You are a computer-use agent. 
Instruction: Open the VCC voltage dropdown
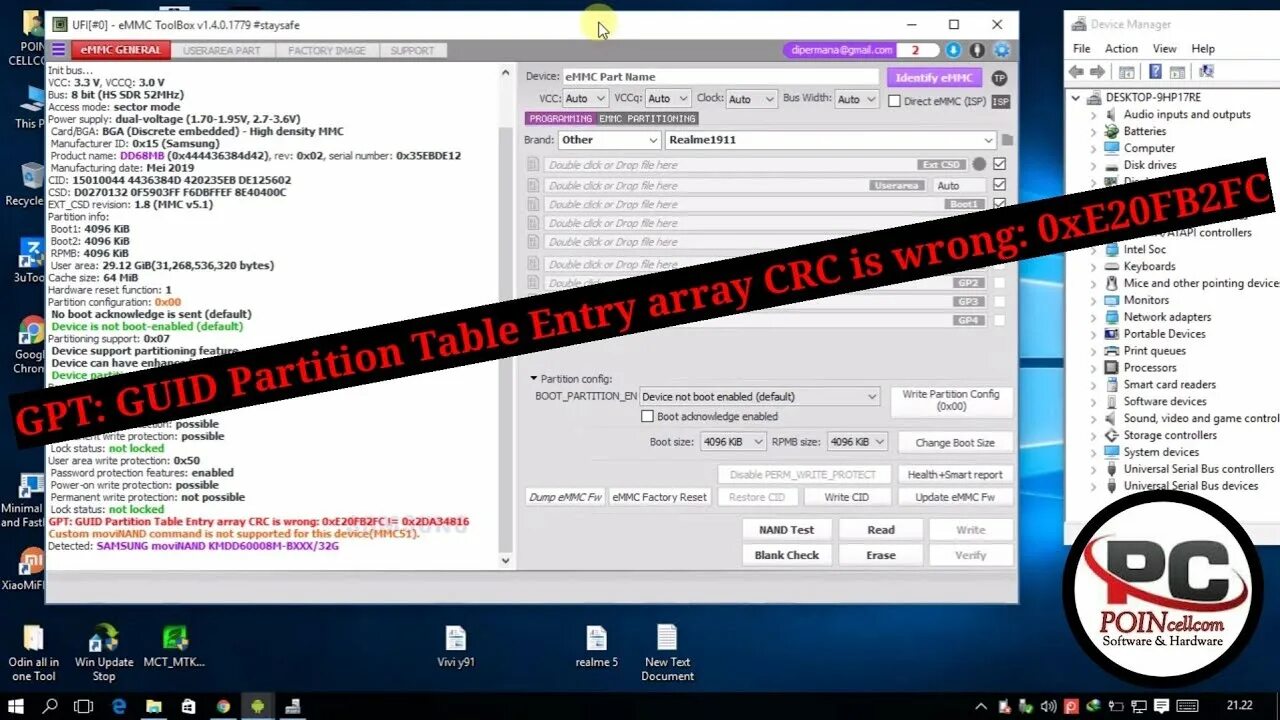[x=586, y=99]
